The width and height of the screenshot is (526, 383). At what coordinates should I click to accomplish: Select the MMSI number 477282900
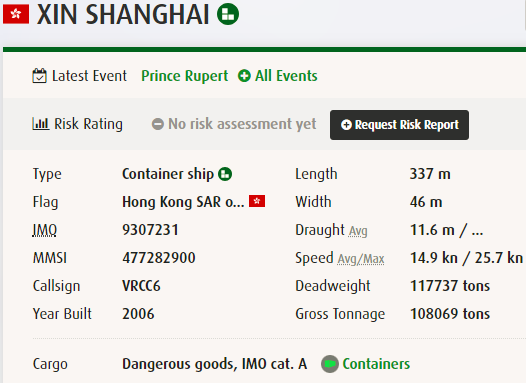(x=159, y=258)
